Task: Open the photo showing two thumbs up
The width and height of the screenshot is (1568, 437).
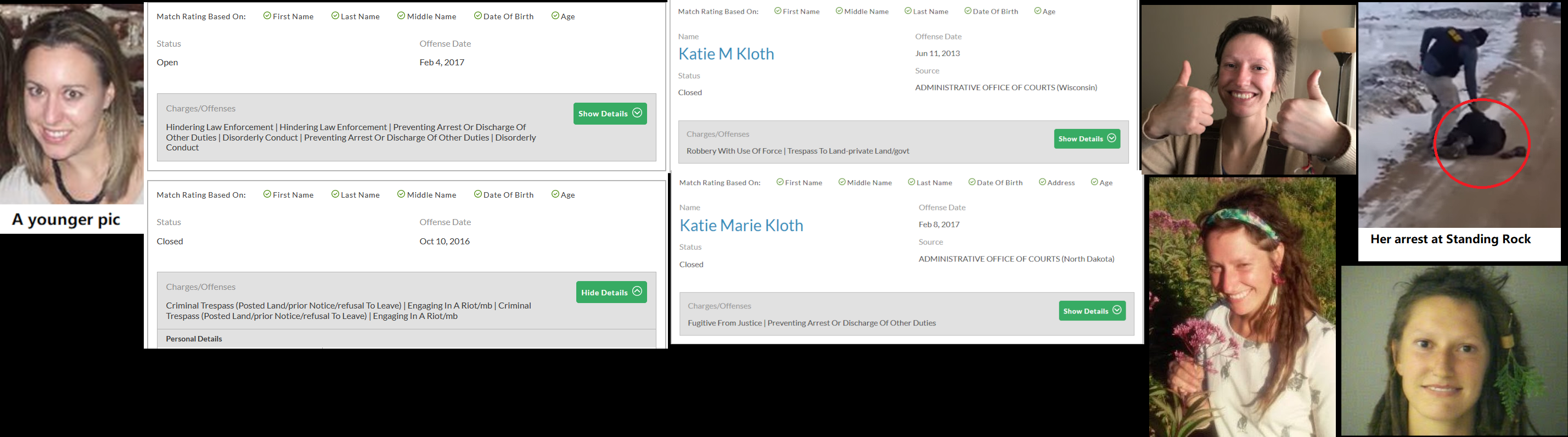Action: [1247, 90]
